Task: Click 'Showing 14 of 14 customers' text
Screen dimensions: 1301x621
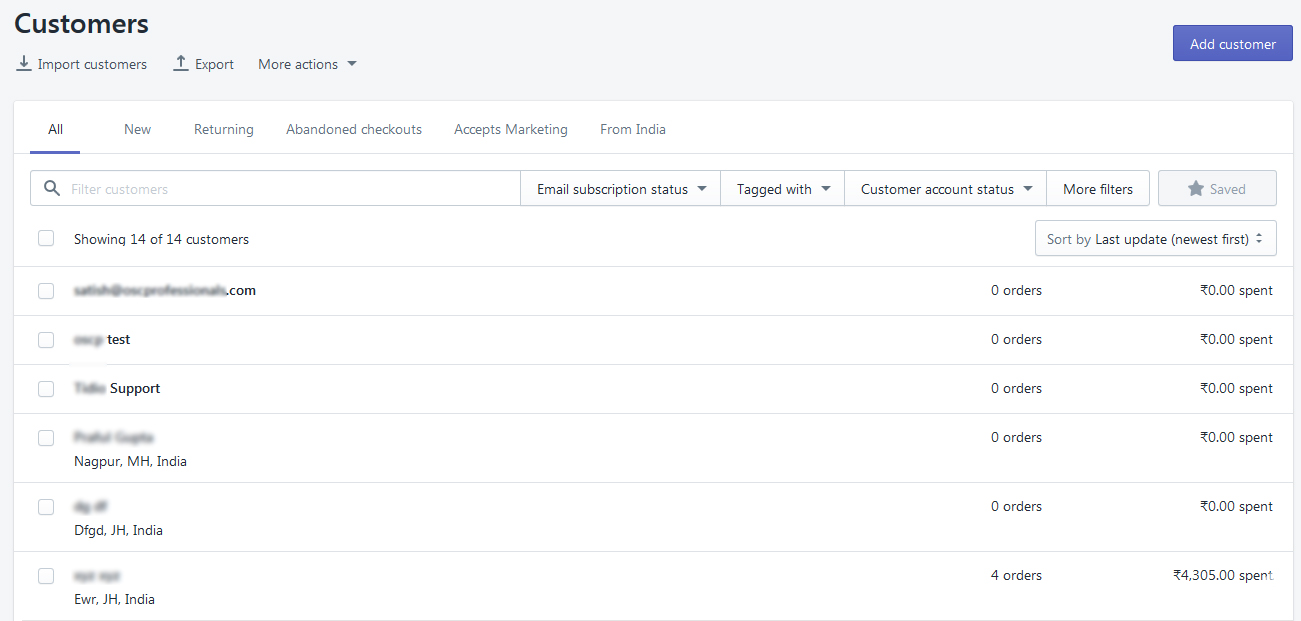Action: (161, 239)
